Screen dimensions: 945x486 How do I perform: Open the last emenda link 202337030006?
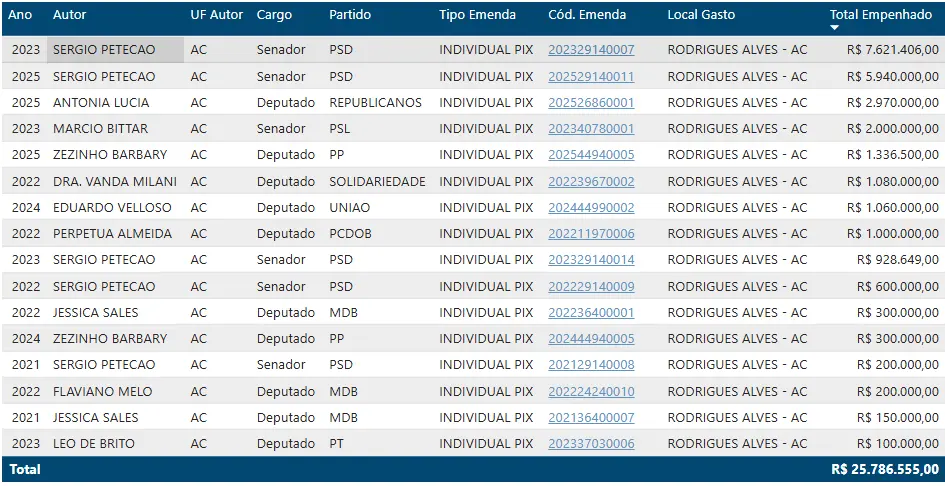[590, 443]
